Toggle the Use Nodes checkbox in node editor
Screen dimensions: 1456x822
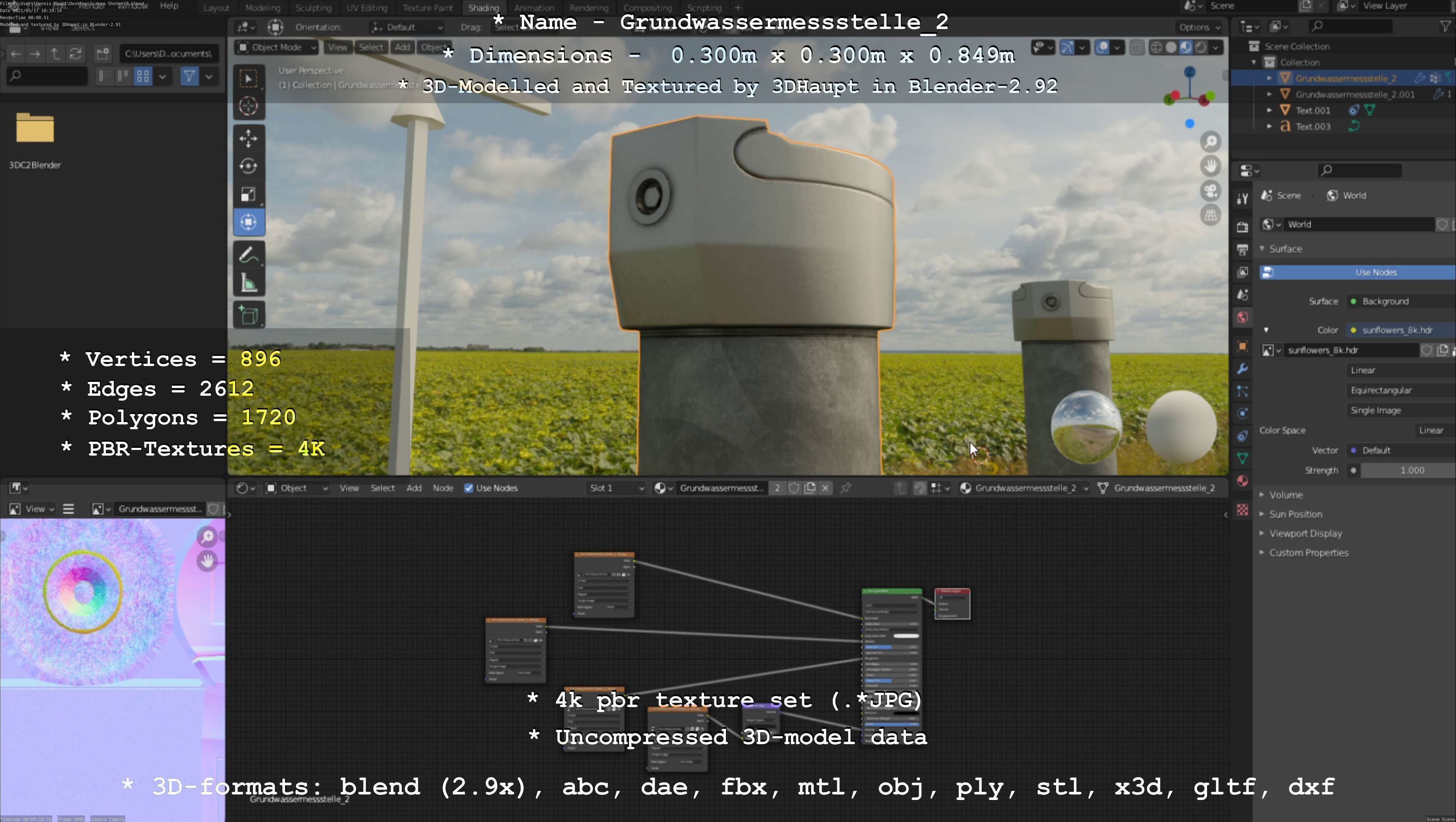[x=469, y=488]
